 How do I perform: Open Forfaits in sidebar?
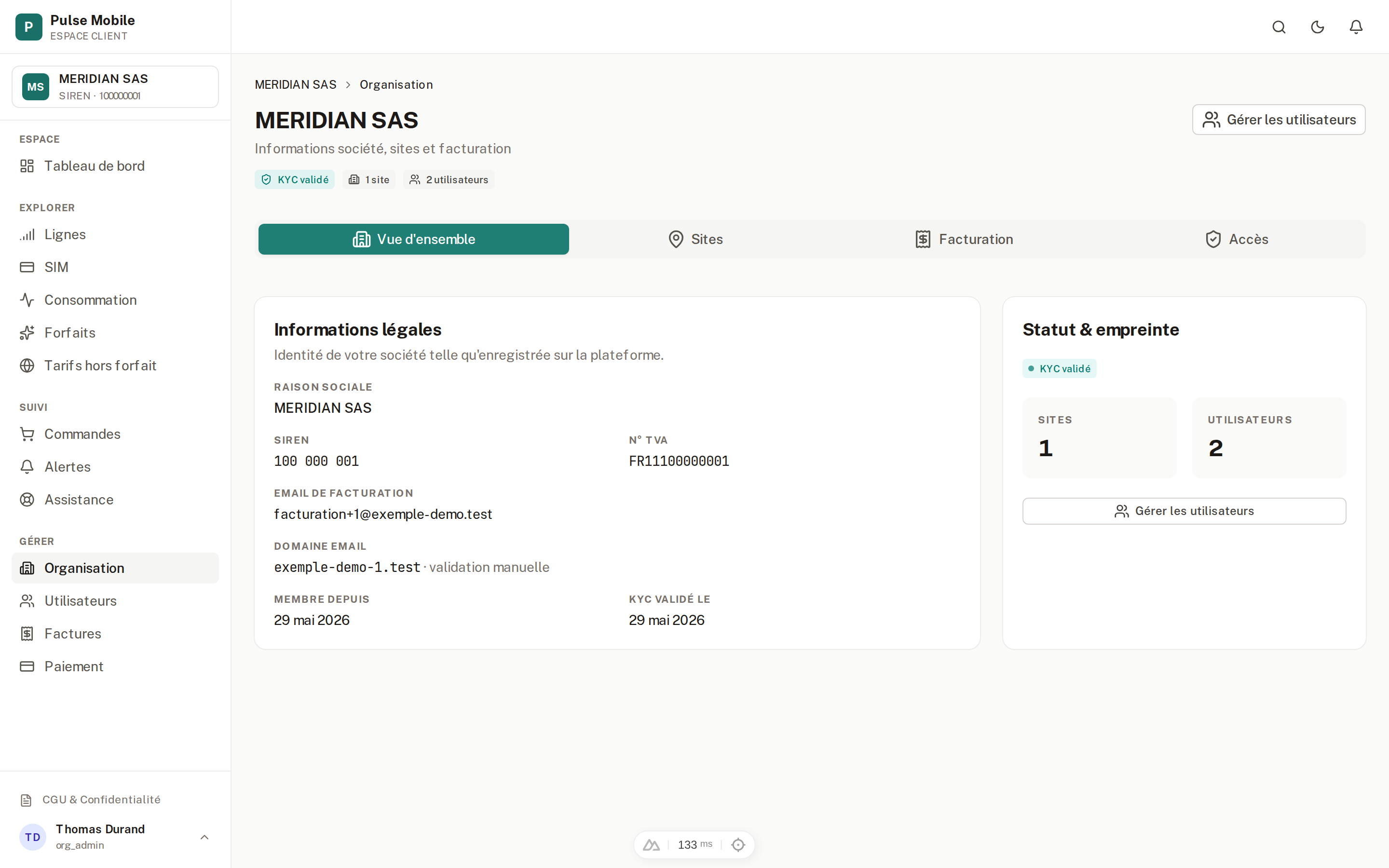coord(115,332)
